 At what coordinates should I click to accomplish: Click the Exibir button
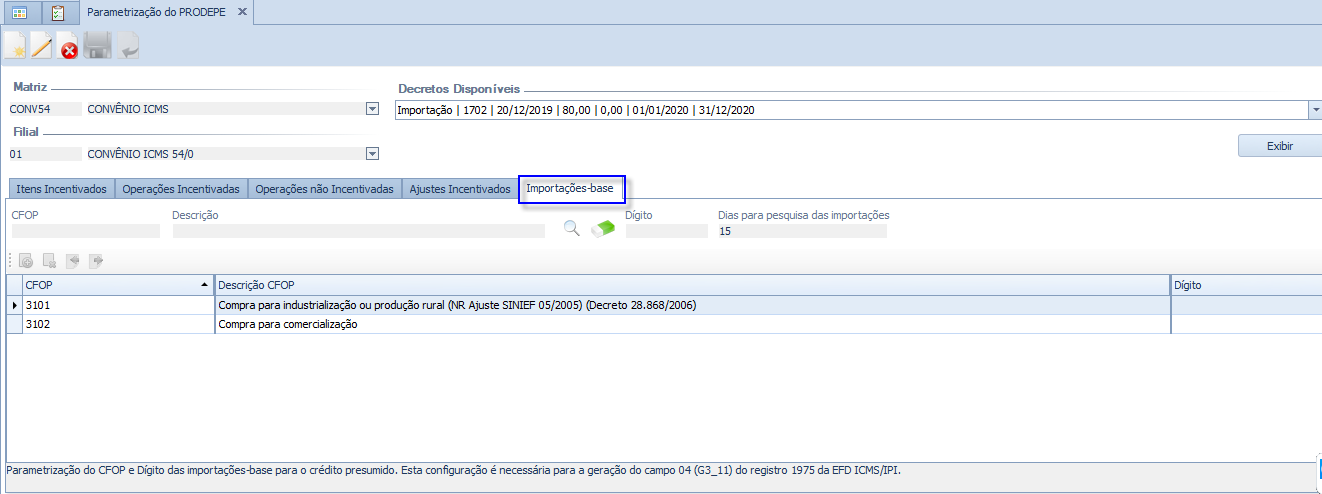1279,146
